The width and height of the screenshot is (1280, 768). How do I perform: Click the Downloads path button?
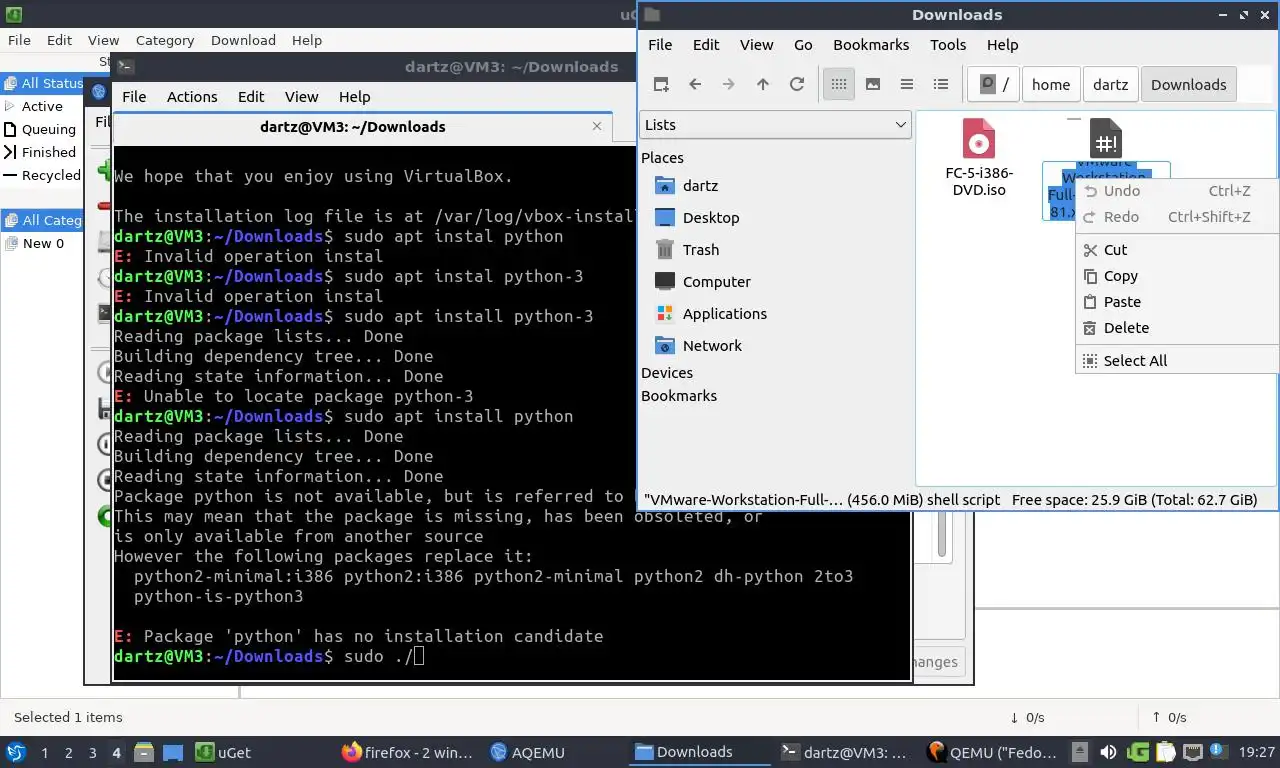(x=1188, y=84)
